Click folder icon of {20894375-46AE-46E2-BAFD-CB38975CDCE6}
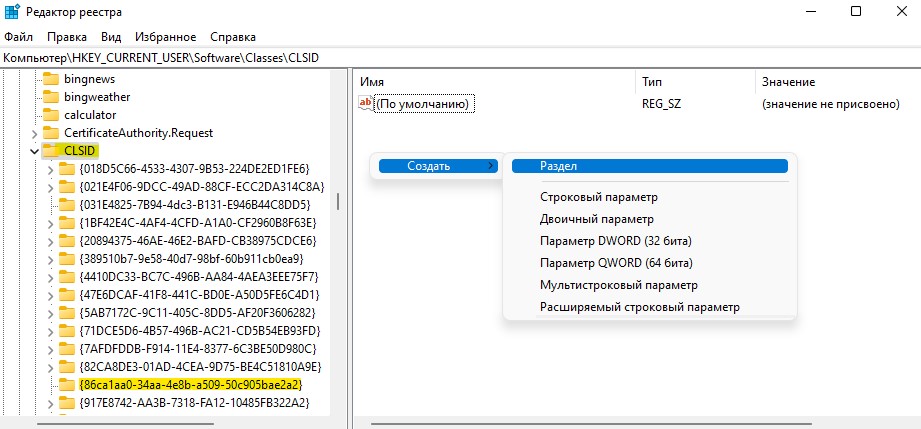The width and height of the screenshot is (921, 429). coord(66,241)
